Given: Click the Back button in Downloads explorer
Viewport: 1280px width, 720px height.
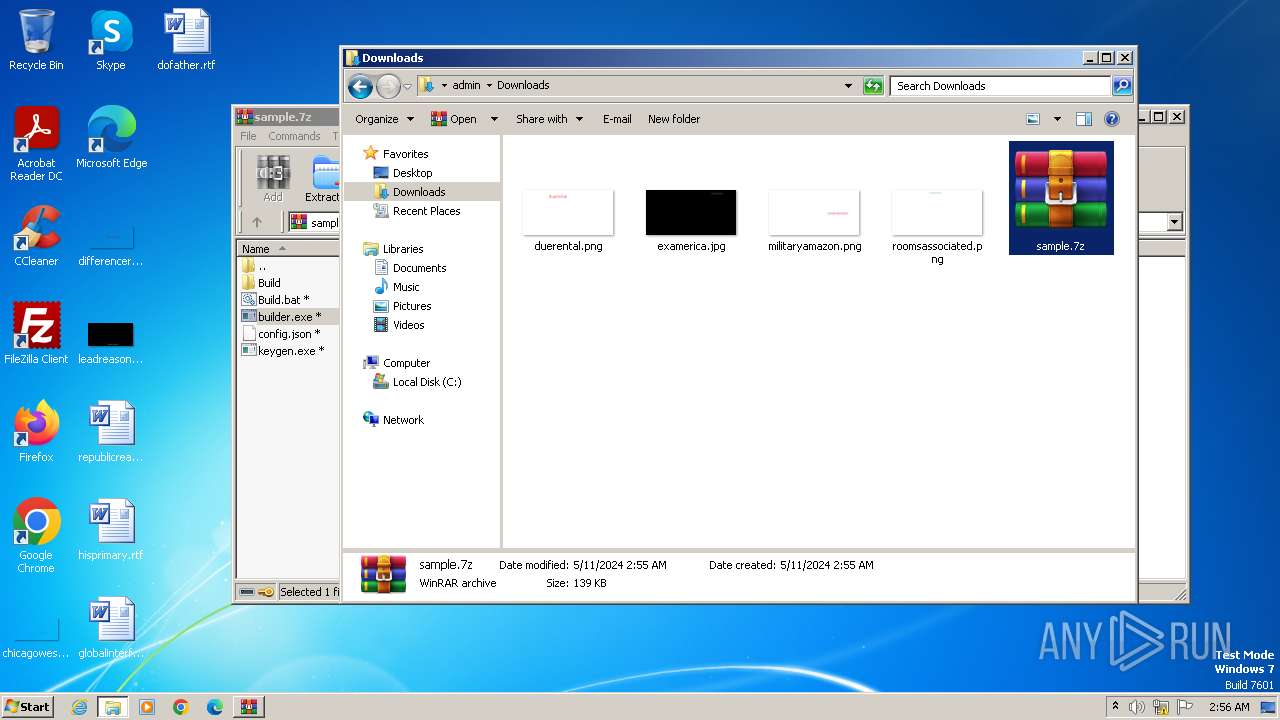Looking at the screenshot, I should [360, 86].
